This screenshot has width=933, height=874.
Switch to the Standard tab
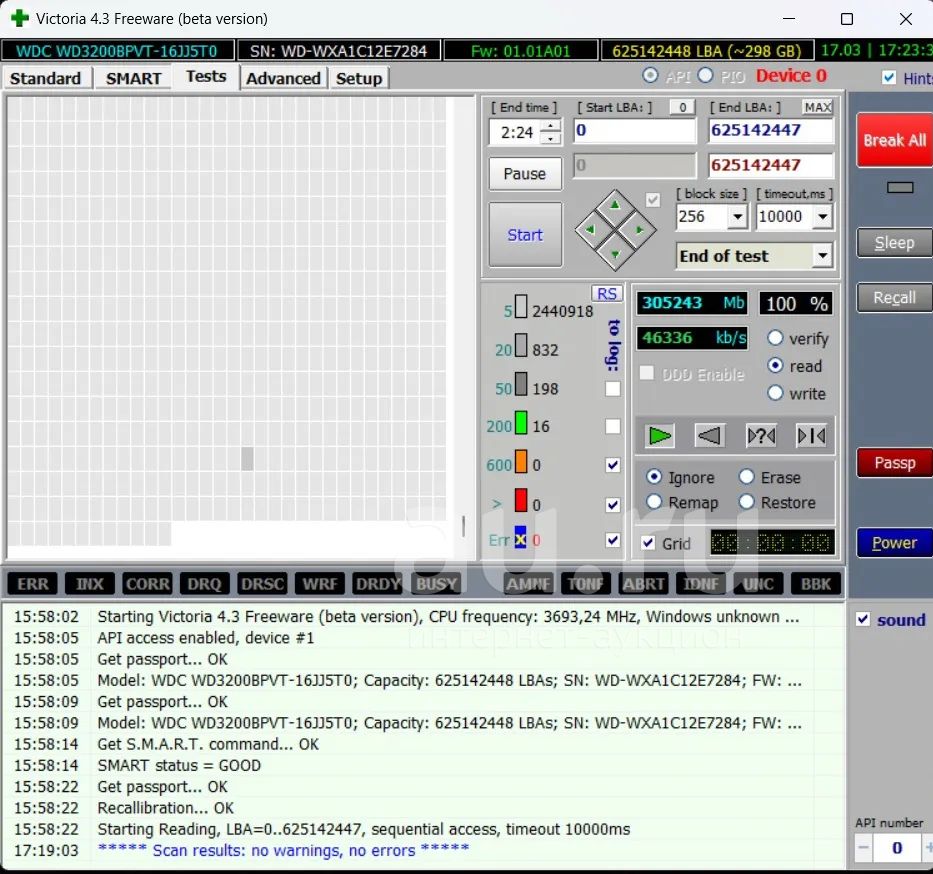[x=46, y=79]
